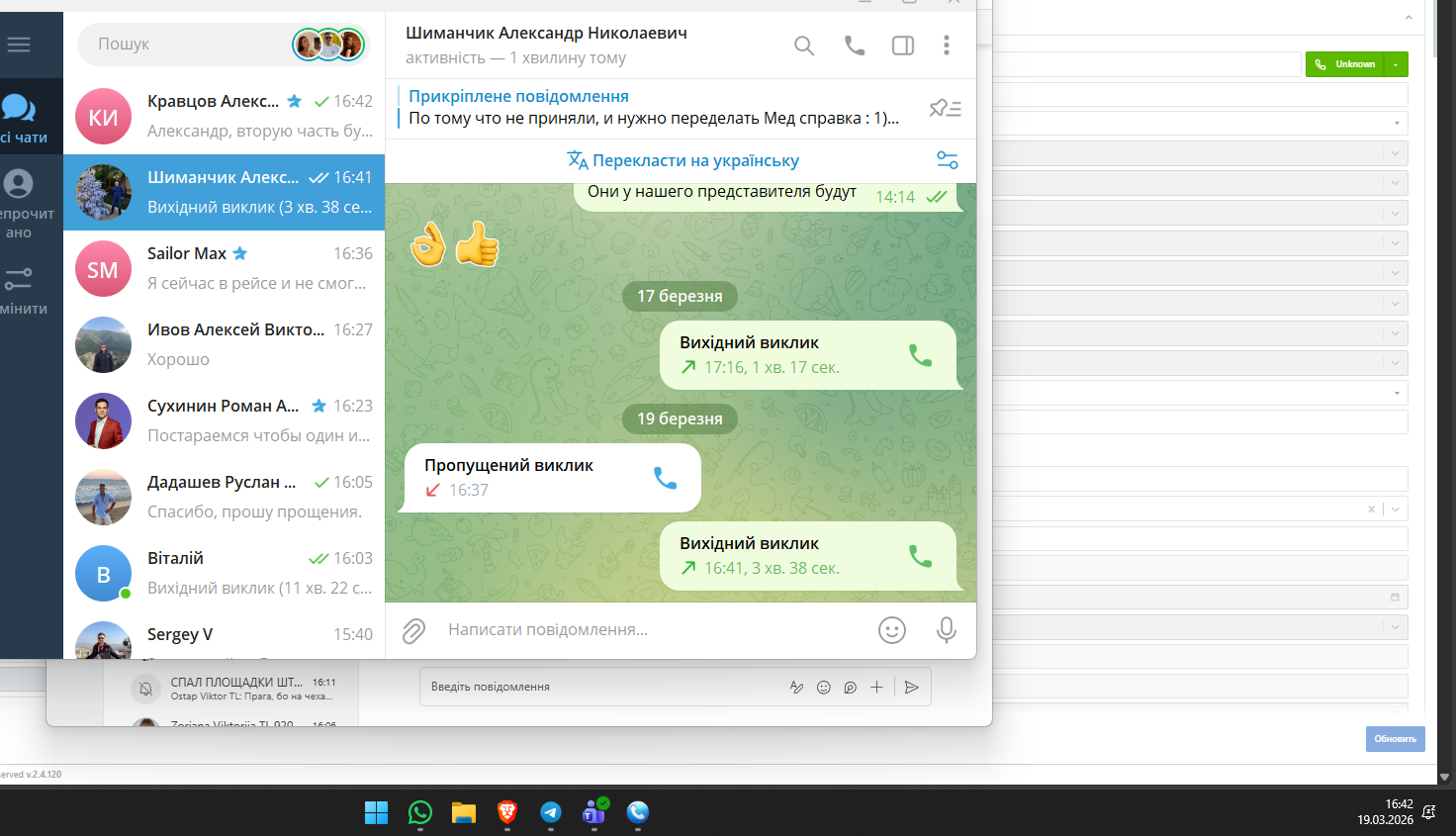Call back from missed call 16:37 bubble
The width and height of the screenshot is (1456, 836).
[666, 479]
